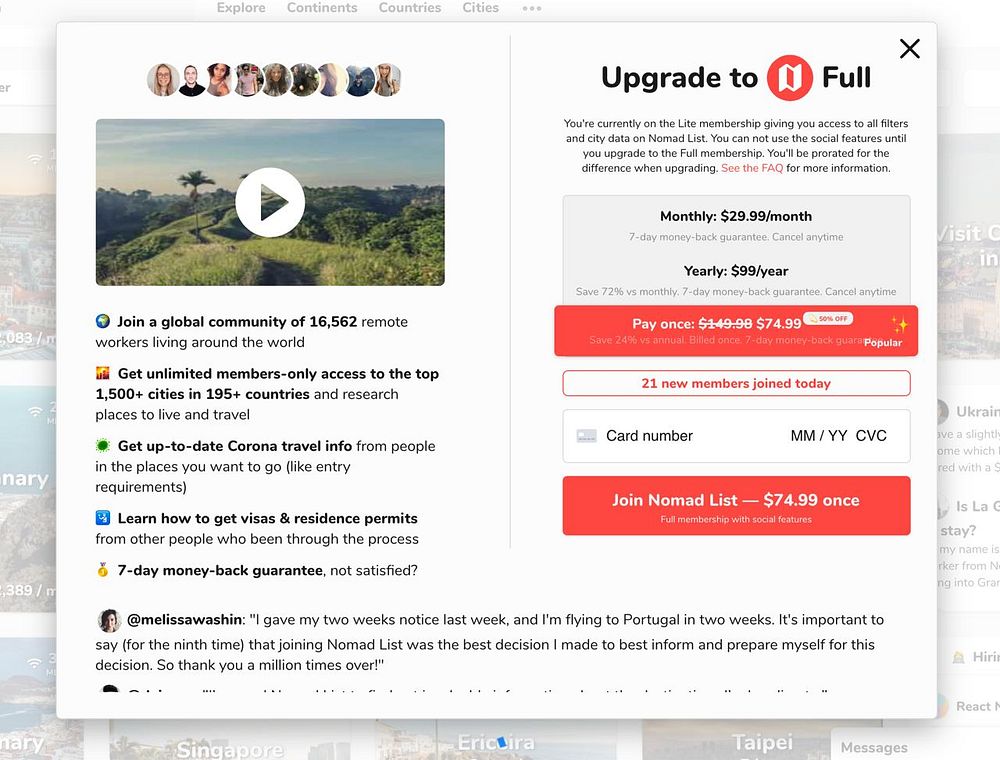Screen dimensions: 1000x760
Task: Open the three-dots more menu in navigation
Action: pos(532,8)
